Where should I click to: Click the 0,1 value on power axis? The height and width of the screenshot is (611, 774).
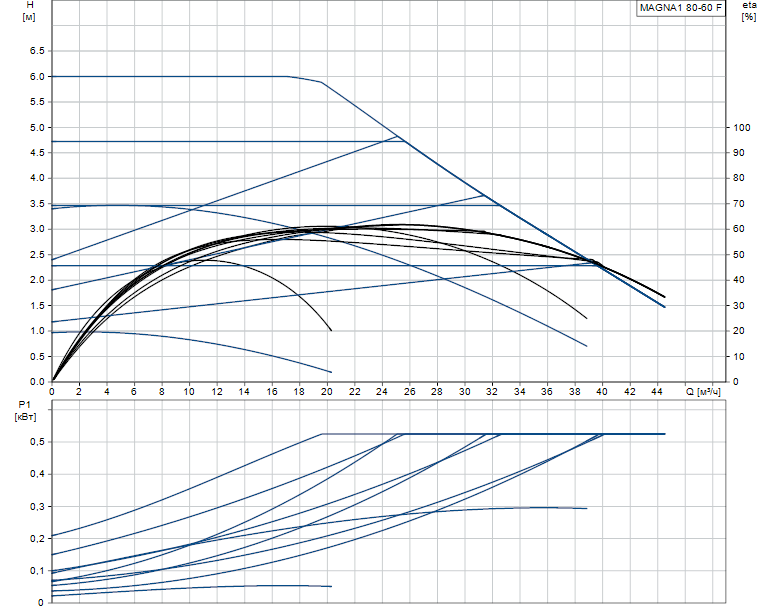click(38, 571)
